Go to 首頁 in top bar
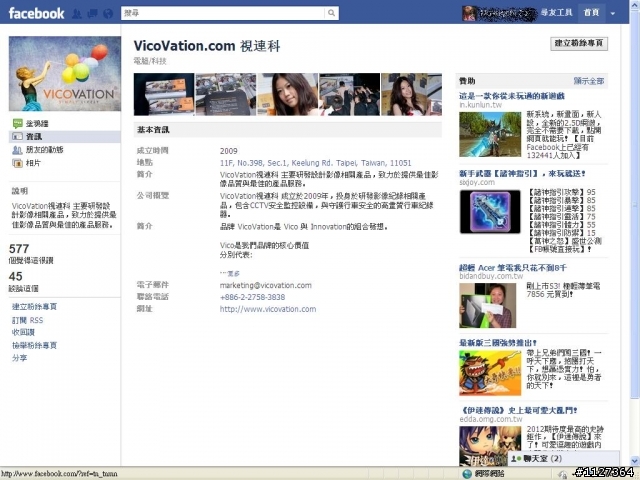Screen dimensions: 640x480 pyautogui.click(x=591, y=13)
